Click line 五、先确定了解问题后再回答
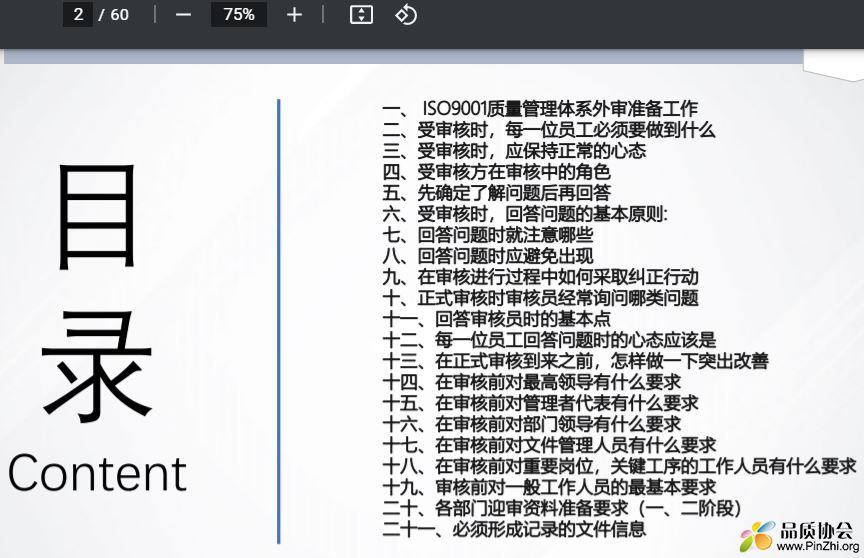Image resolution: width=864 pixels, height=558 pixels. (496, 193)
